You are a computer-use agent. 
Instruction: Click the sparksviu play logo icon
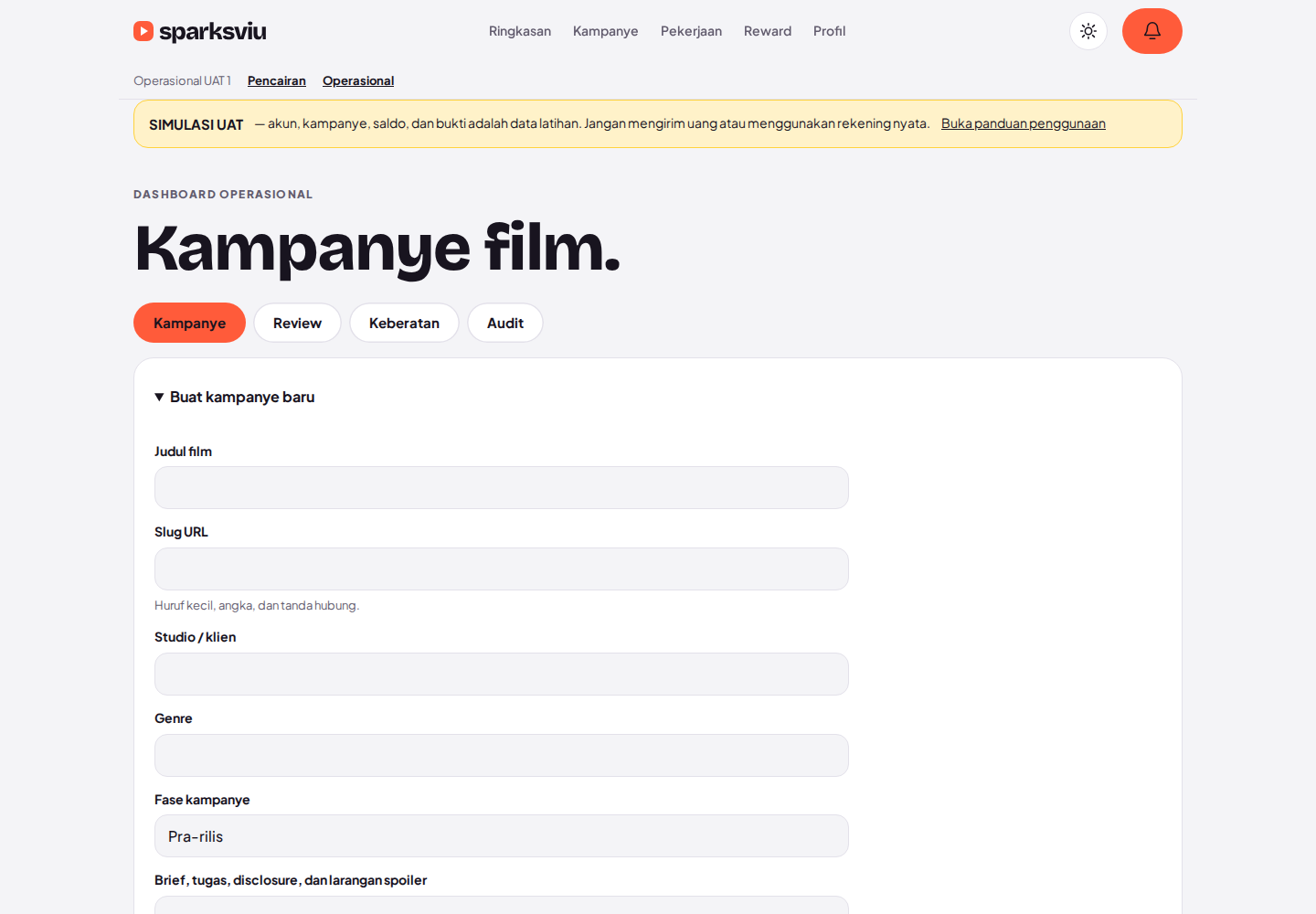pos(143,31)
